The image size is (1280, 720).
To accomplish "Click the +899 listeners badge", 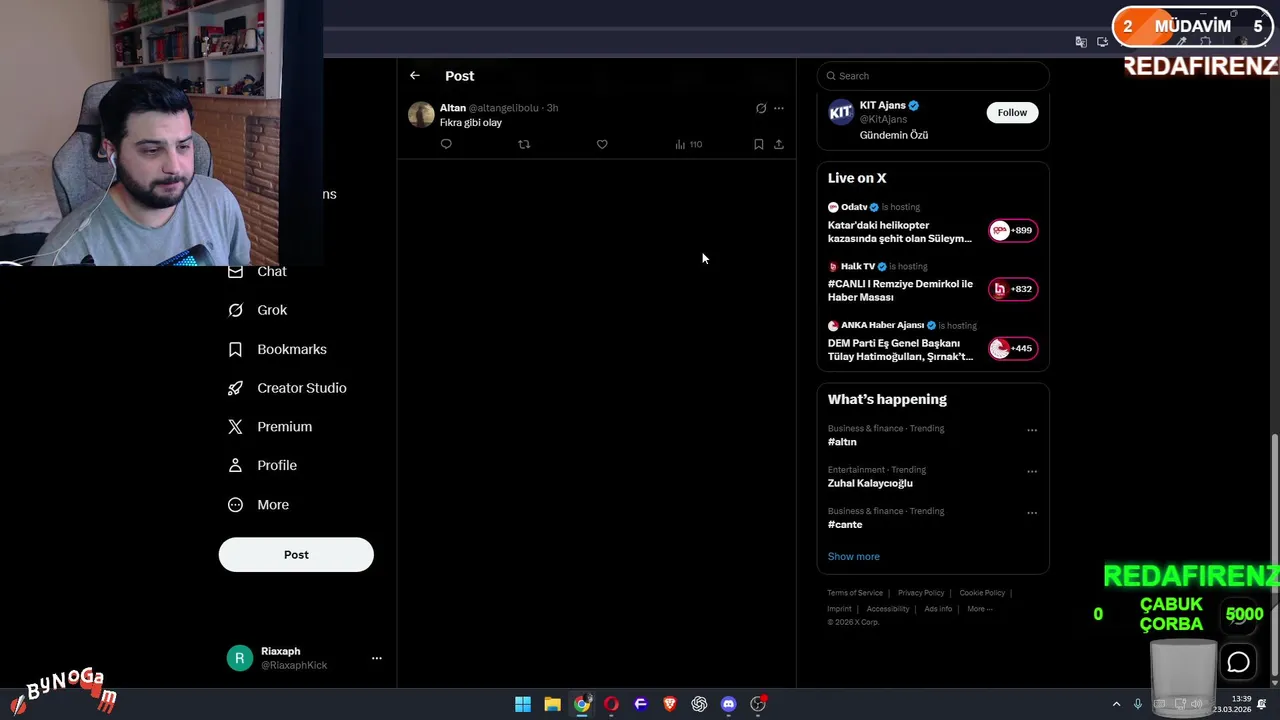I will (x=1013, y=230).
